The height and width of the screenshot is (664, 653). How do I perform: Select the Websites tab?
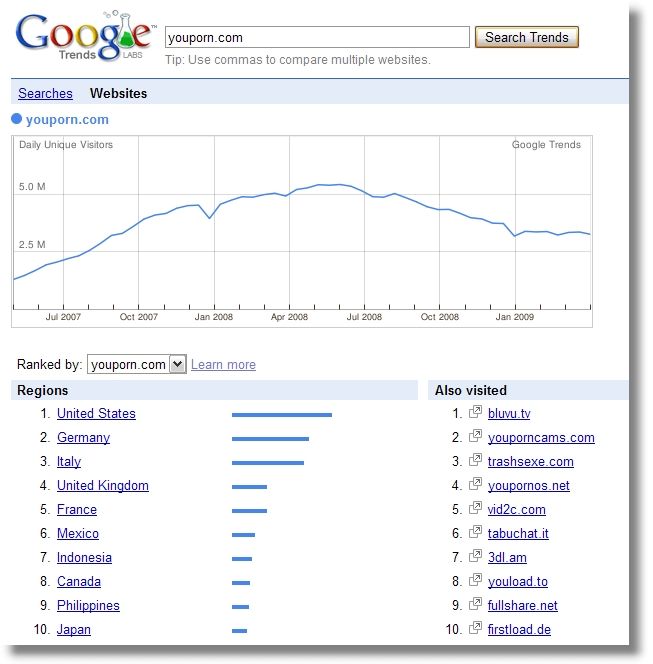point(119,93)
